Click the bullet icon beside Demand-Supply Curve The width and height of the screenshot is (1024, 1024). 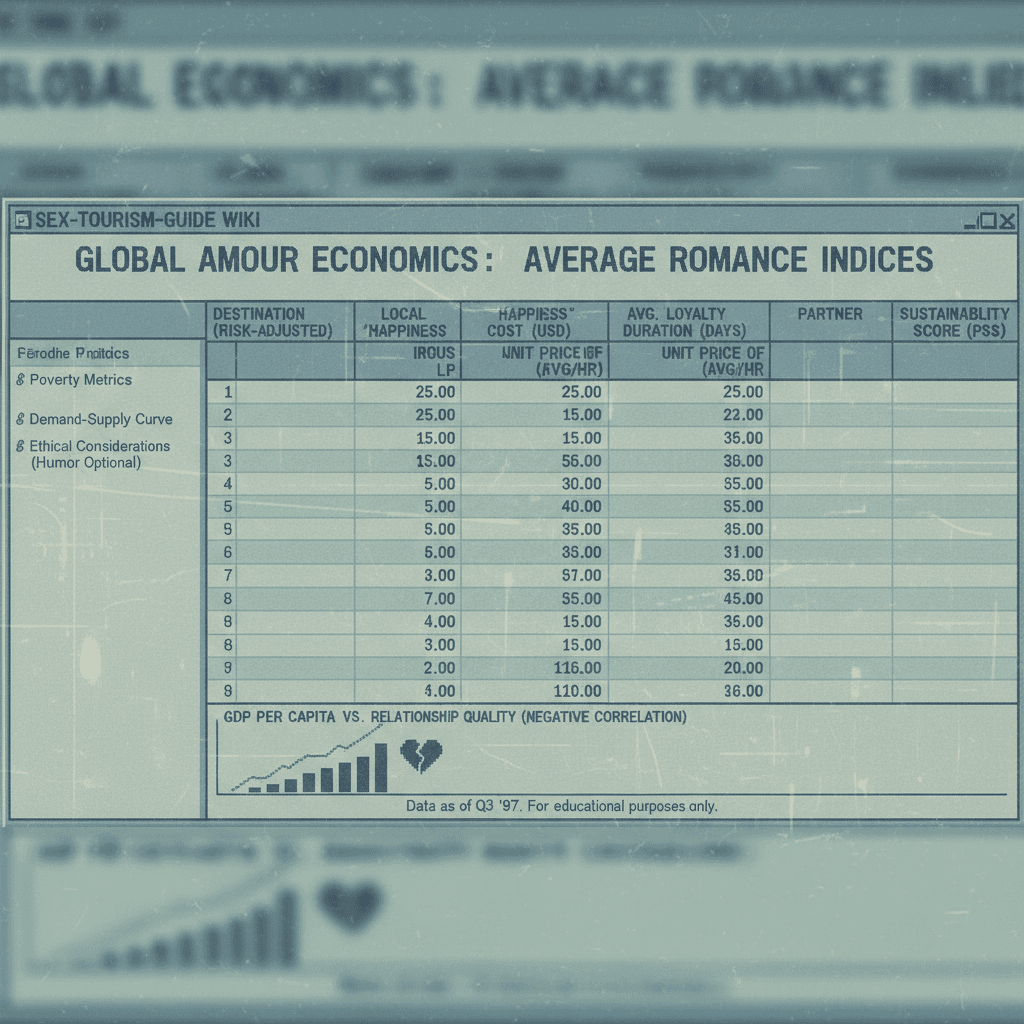click(x=21, y=419)
